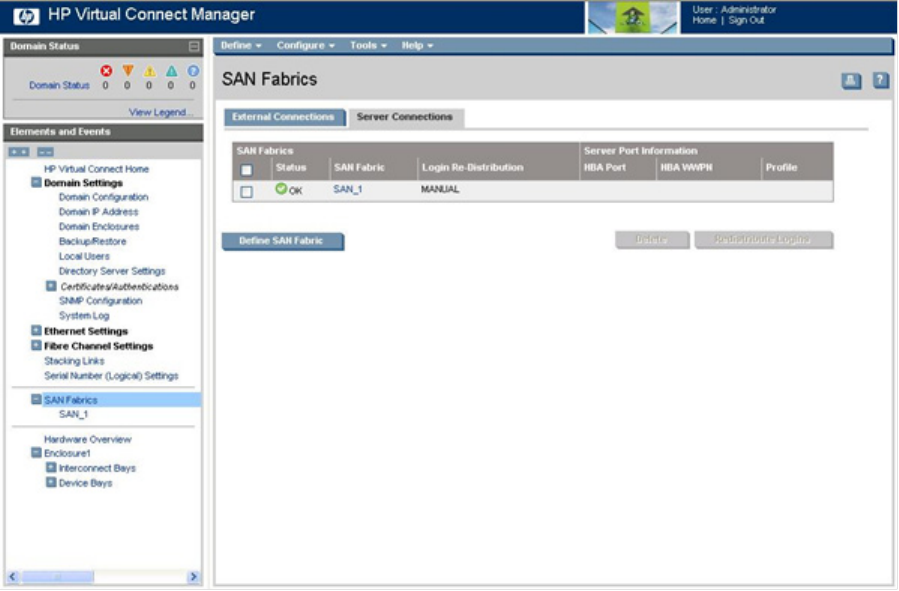
Task: Switch to the External Connections tab
Action: click(283, 117)
